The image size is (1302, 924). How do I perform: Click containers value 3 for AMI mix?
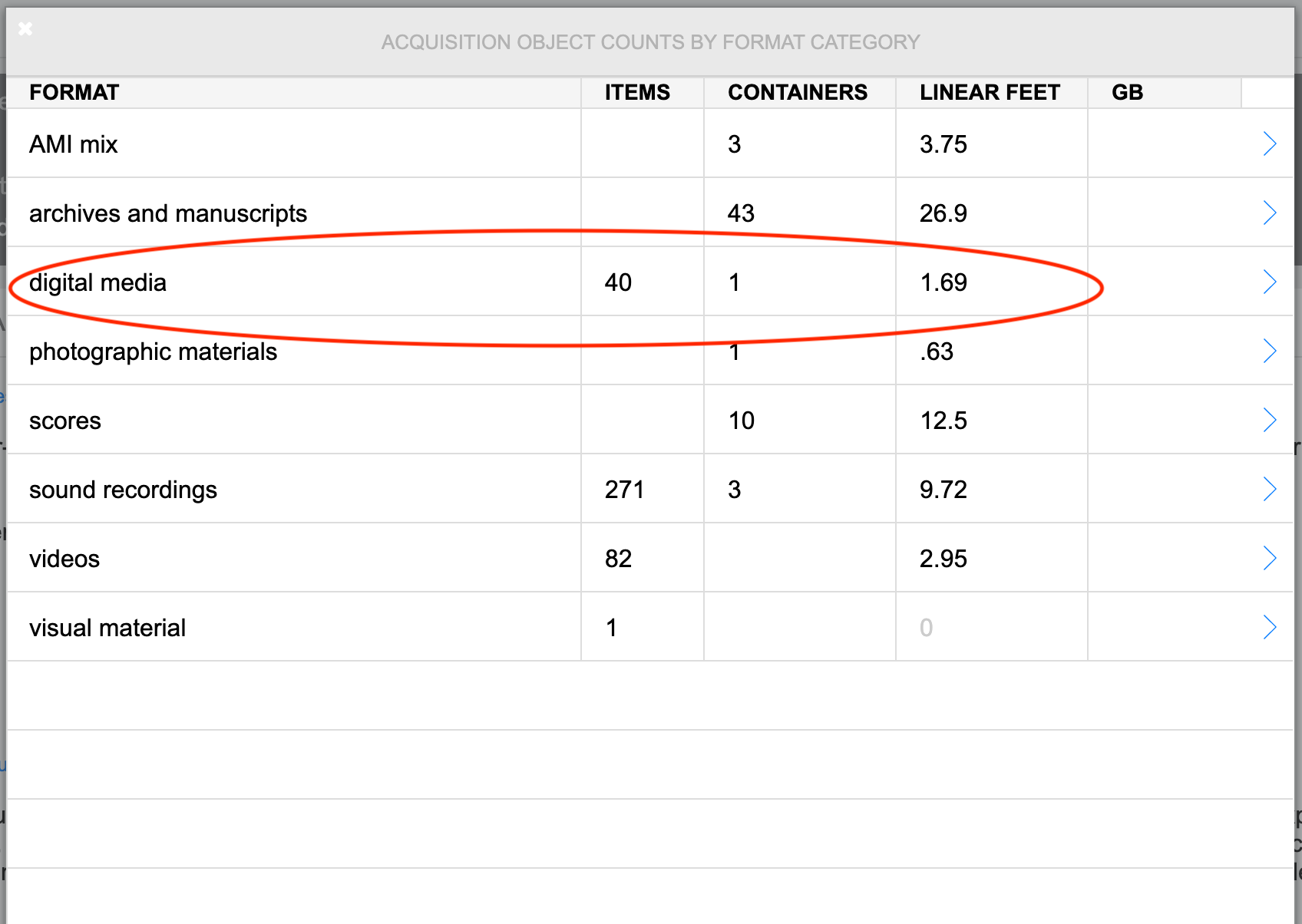pyautogui.click(x=735, y=144)
